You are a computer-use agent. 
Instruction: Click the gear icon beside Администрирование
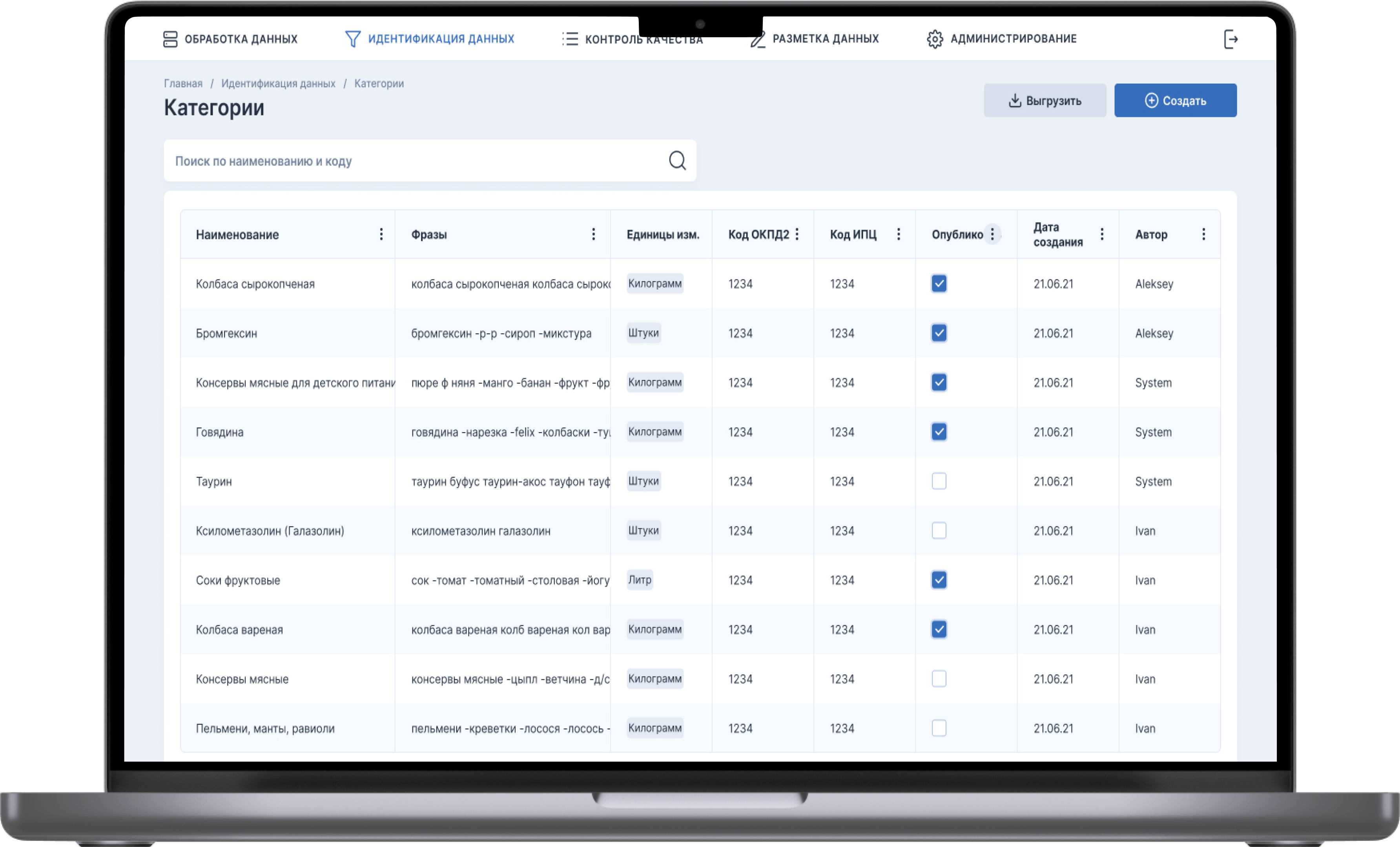[935, 39]
